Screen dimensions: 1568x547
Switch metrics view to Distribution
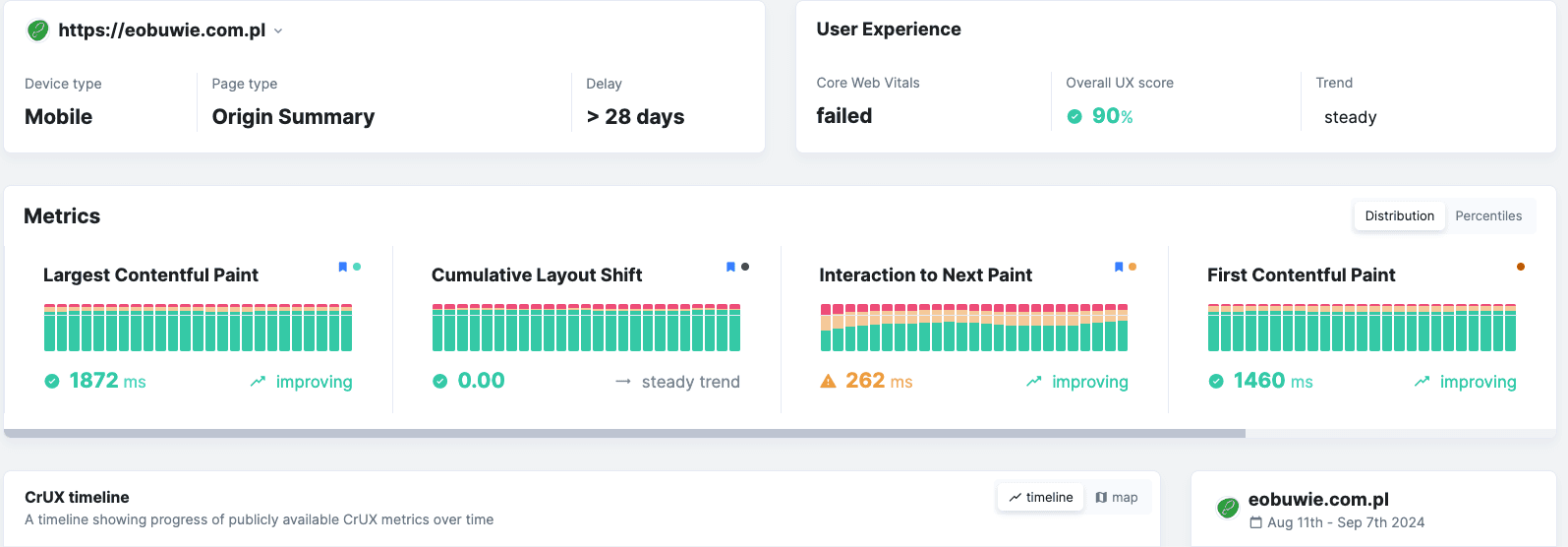click(1399, 216)
